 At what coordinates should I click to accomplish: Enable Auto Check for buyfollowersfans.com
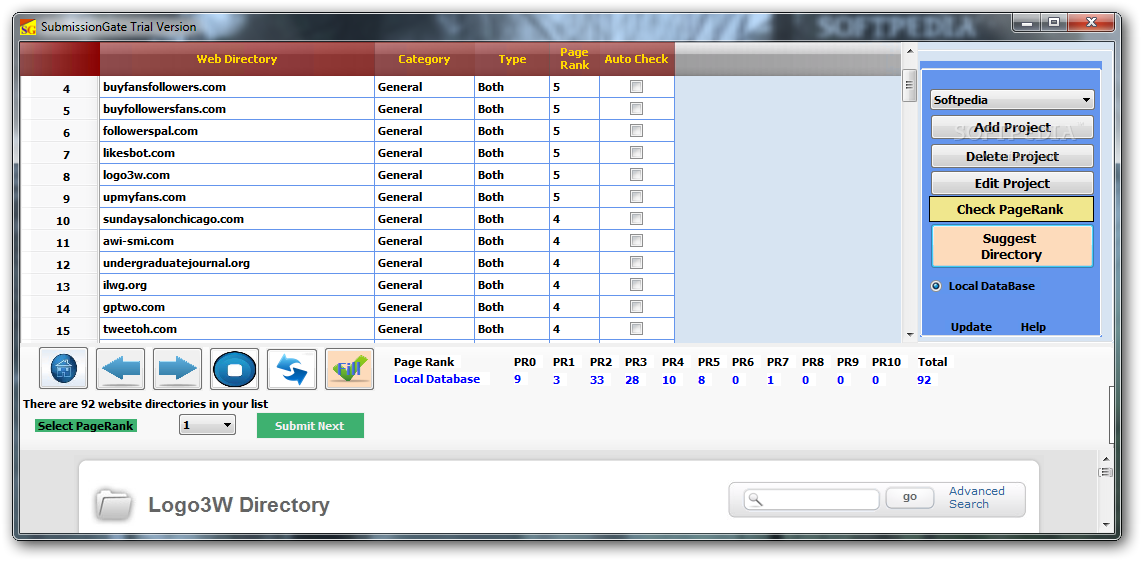coord(637,109)
